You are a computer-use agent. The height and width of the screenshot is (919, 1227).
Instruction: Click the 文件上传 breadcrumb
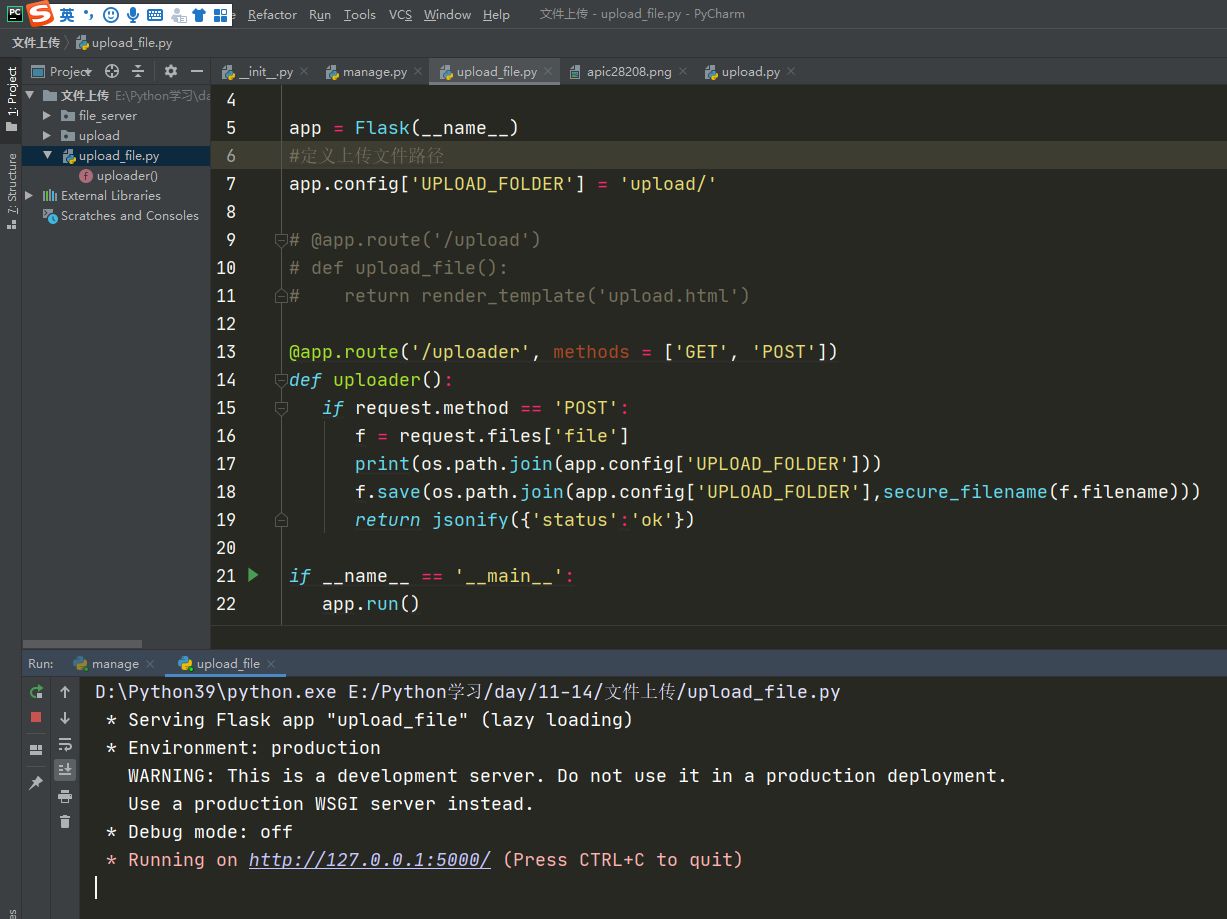(x=35, y=43)
